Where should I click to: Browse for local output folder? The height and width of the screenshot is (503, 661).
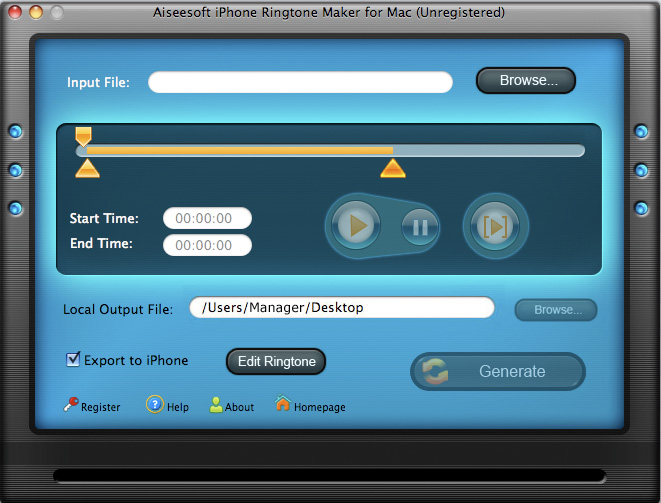[x=556, y=310]
